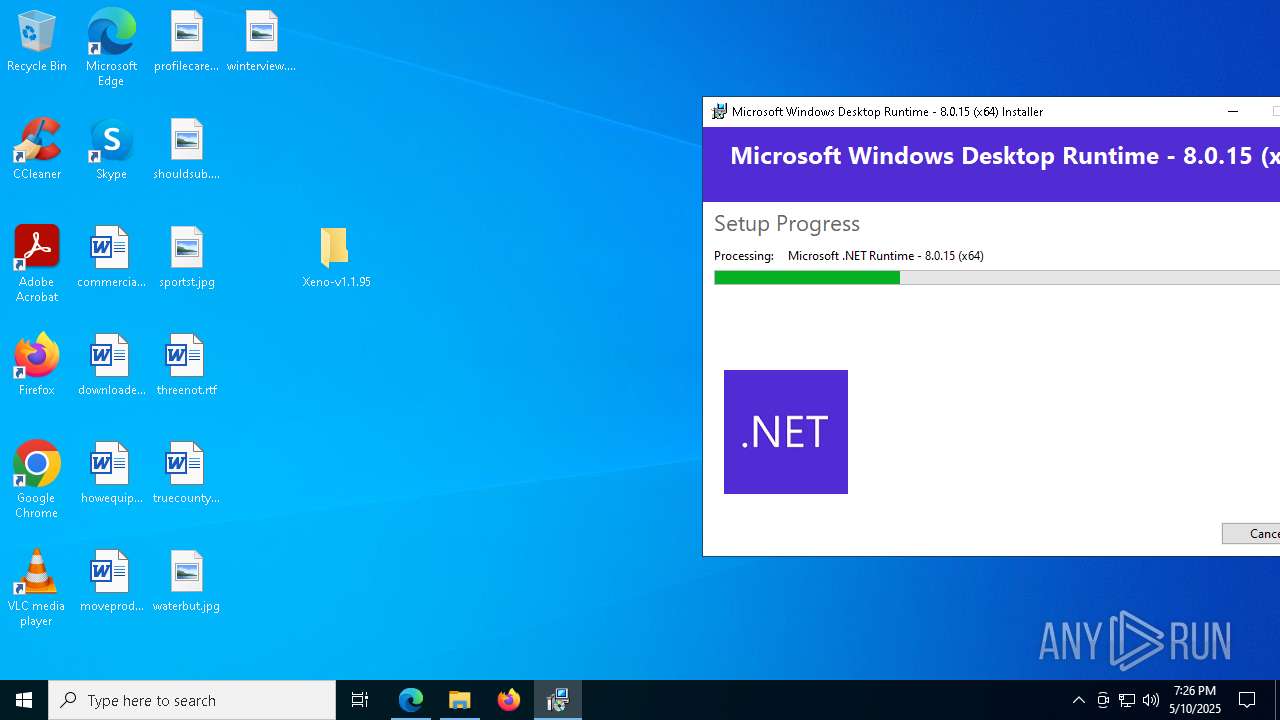This screenshot has width=1280, height=720.
Task: Open the taskbar clock and date
Action: (x=1197, y=700)
